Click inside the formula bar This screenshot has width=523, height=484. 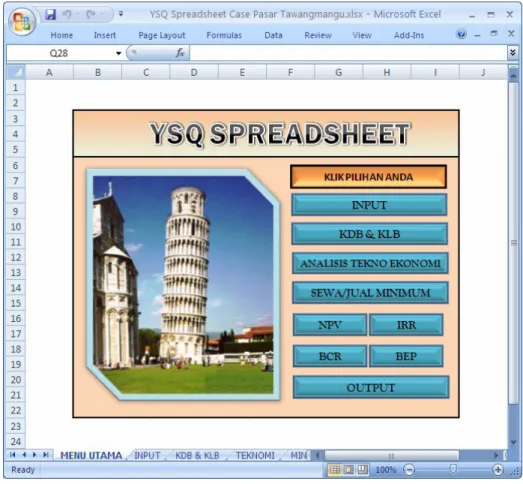pos(349,53)
